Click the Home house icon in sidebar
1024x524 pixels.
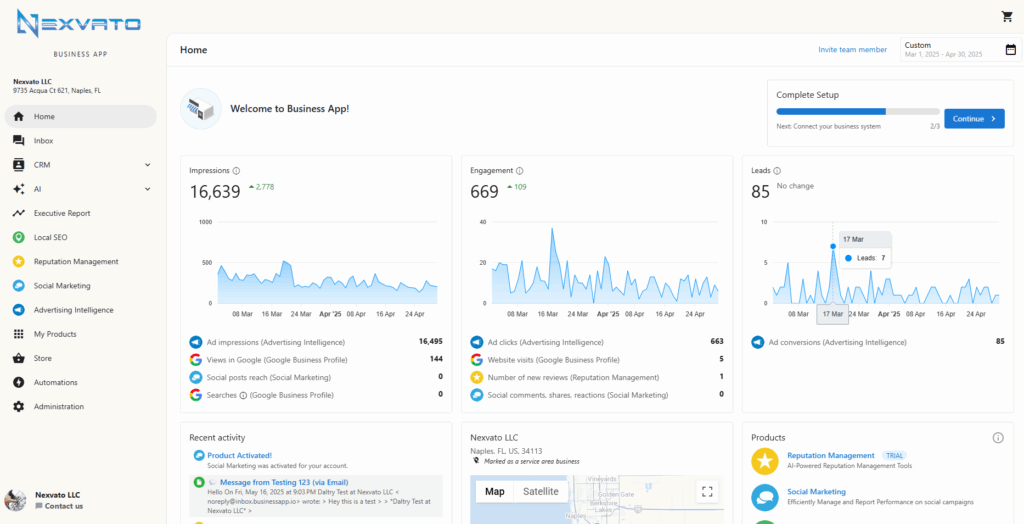pos(19,116)
